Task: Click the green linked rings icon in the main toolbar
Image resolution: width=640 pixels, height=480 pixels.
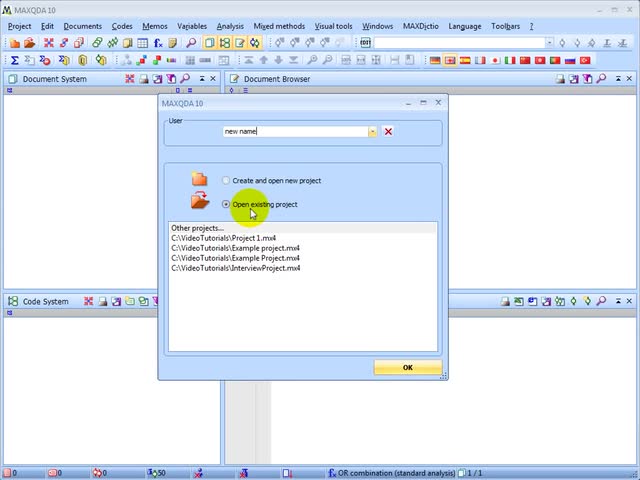Action: (97, 43)
